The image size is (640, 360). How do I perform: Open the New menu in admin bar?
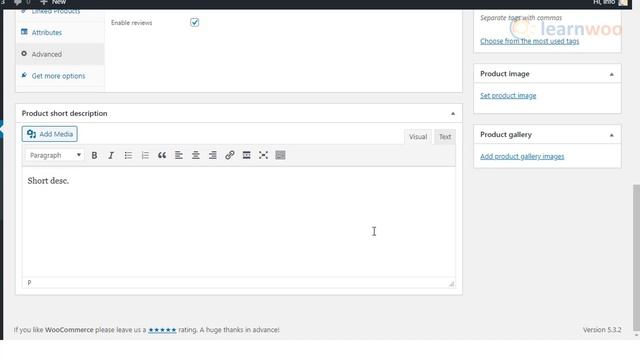point(53,2)
